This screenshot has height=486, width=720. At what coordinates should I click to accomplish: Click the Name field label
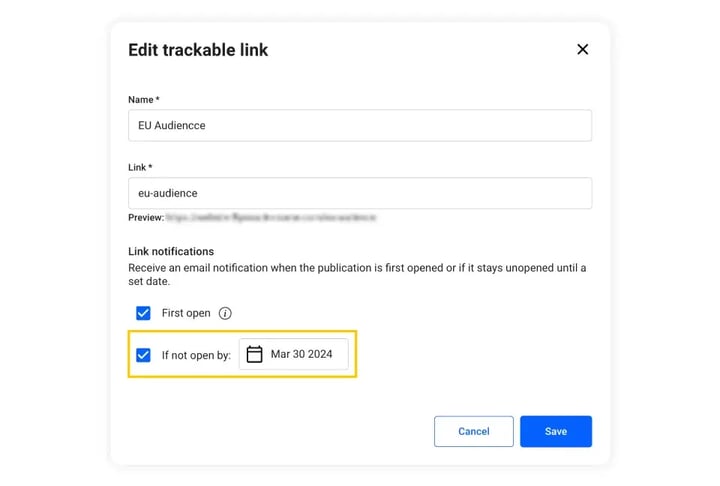click(141, 100)
